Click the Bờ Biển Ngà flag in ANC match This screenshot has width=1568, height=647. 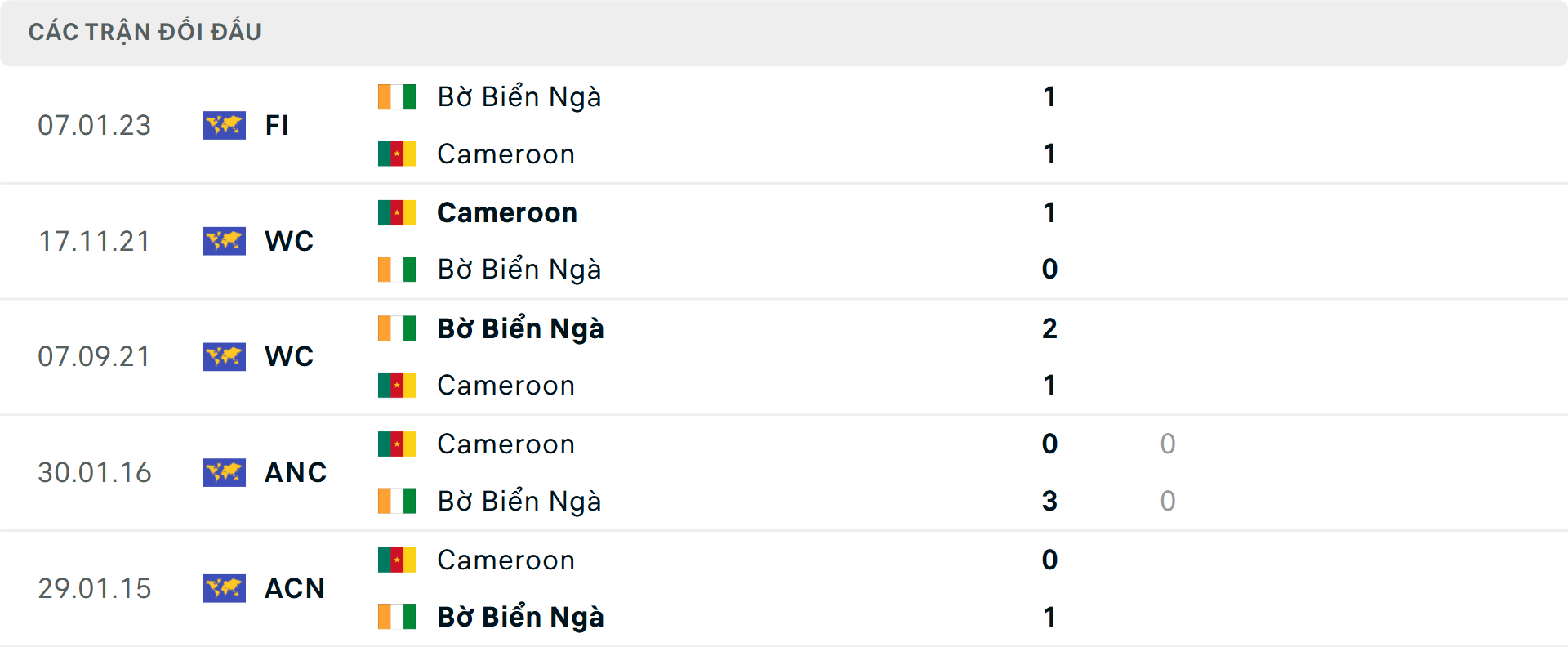(x=396, y=501)
